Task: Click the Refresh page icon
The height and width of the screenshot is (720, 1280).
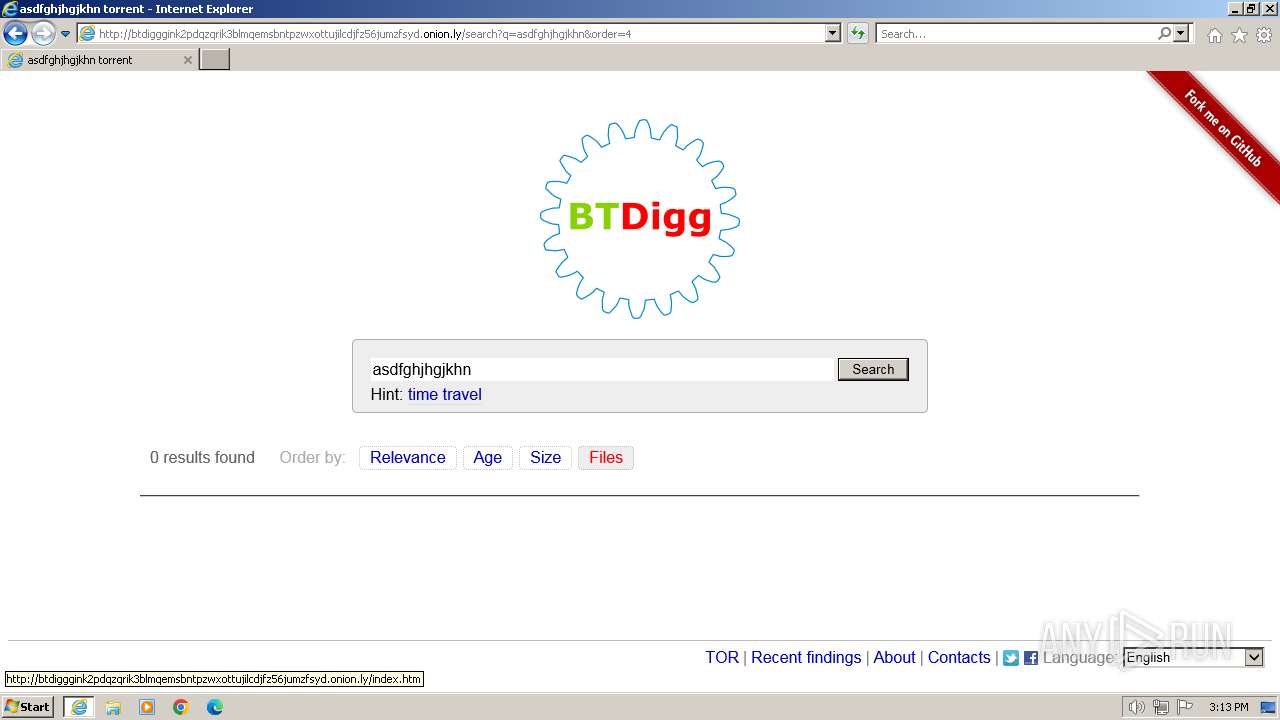Action: [857, 34]
